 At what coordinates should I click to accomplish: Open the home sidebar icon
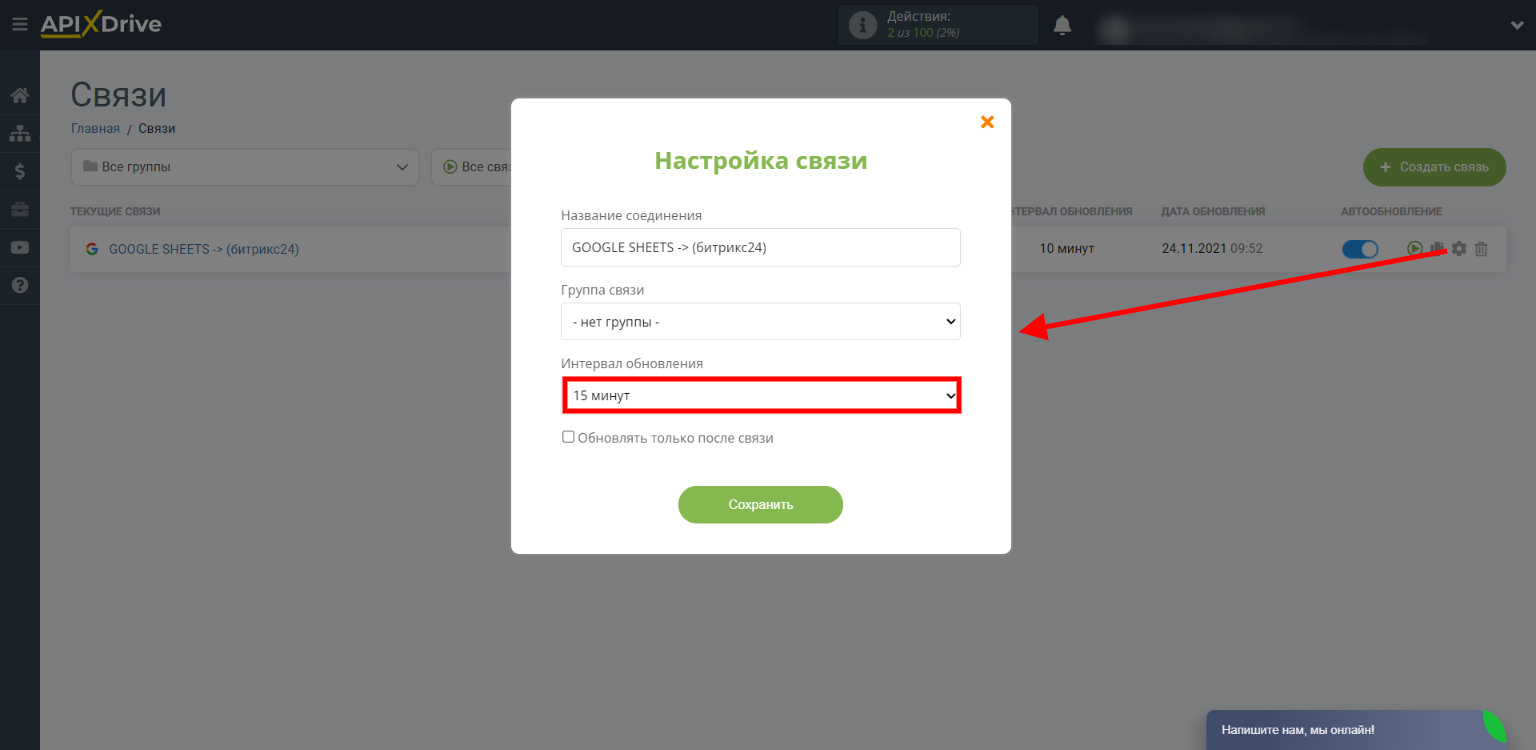tap(19, 96)
